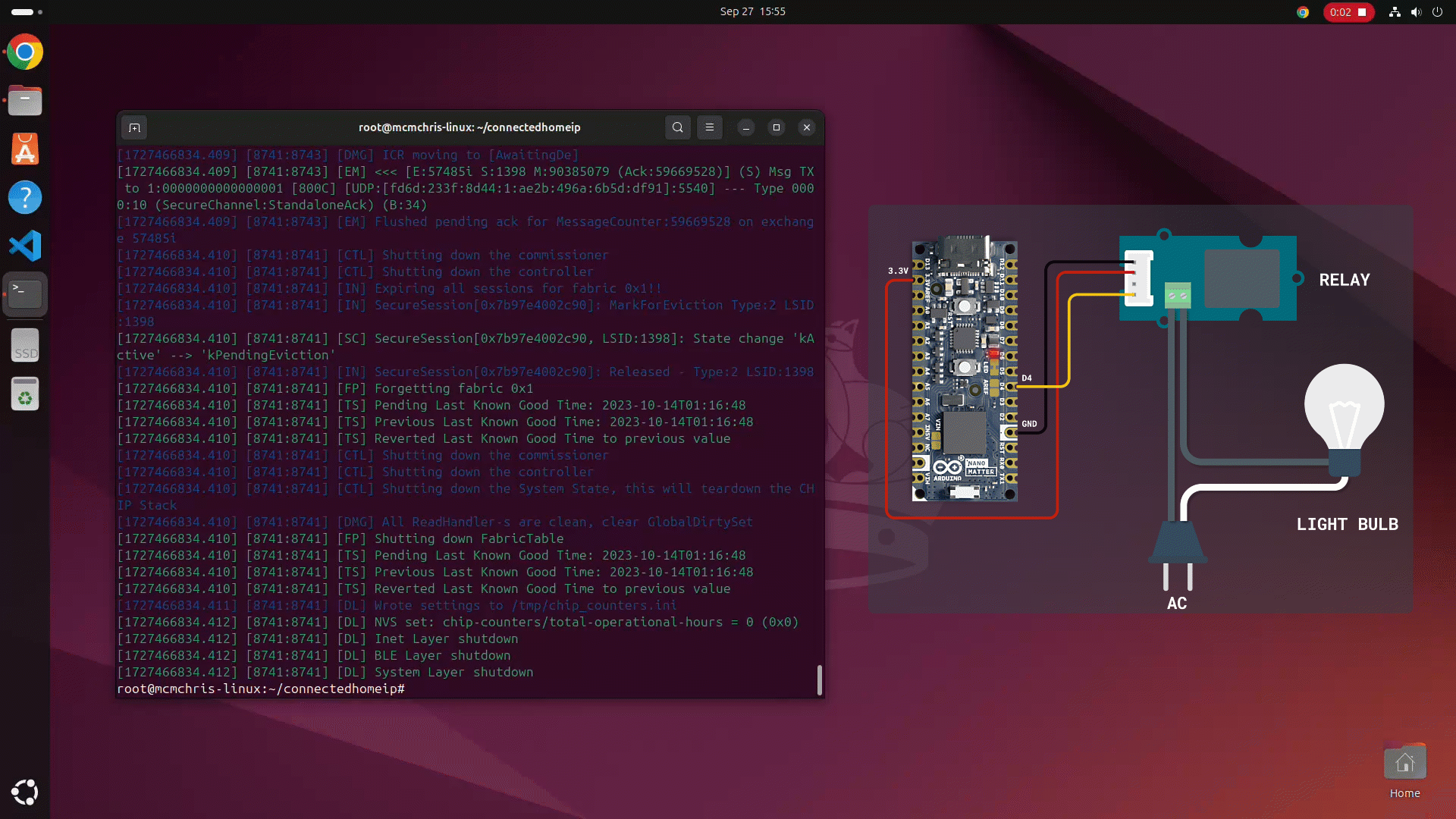Screen dimensions: 1456x819
Task: Open Files manager in dock
Action: pos(25,100)
